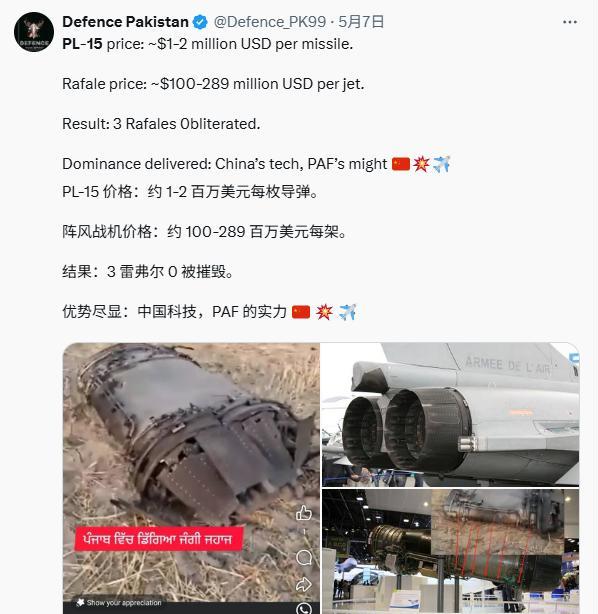The image size is (598, 614).
Task: Open the @Defence_PK99 handle link
Action: coord(270,22)
